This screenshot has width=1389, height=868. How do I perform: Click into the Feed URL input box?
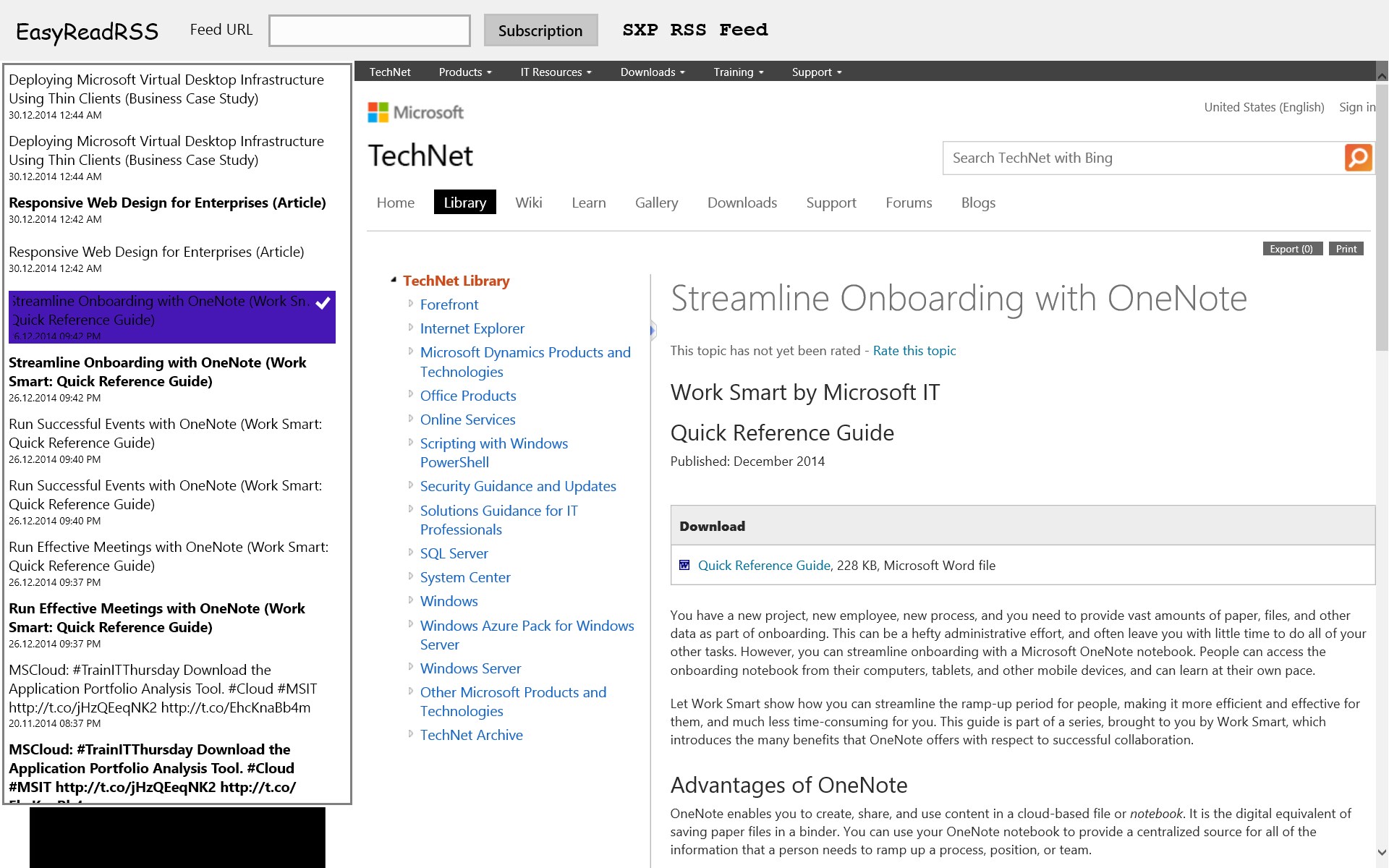click(369, 31)
